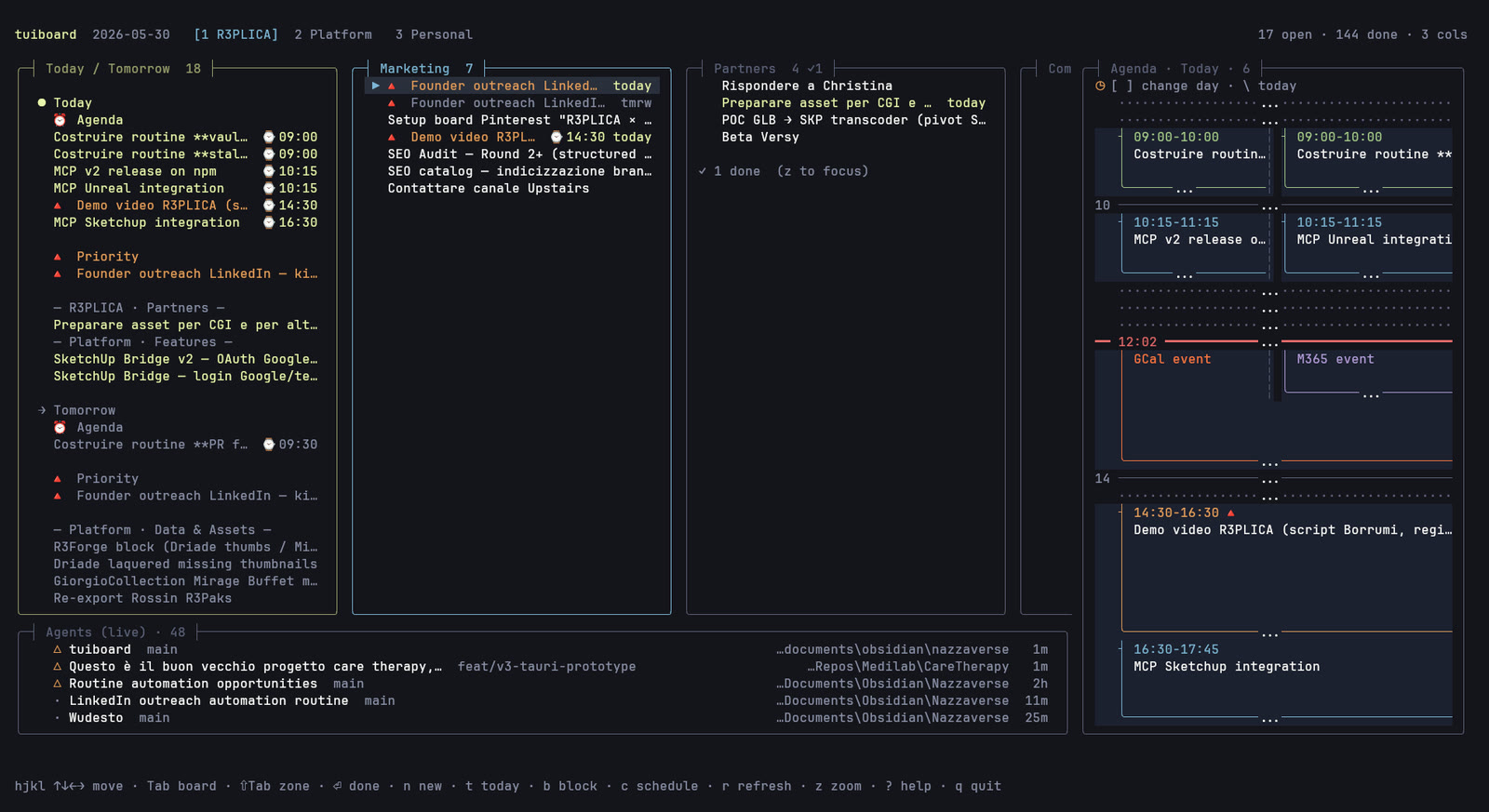Click red triangle beside Today's Priority heading

click(58, 257)
